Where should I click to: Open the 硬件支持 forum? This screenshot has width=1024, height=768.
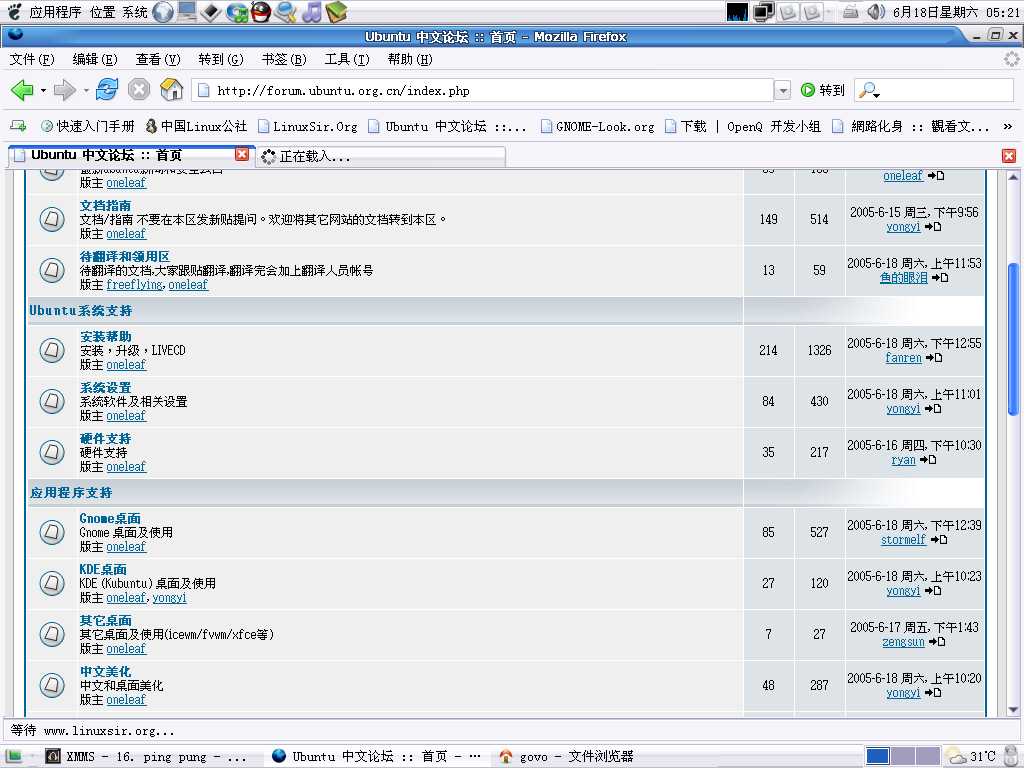[105, 438]
